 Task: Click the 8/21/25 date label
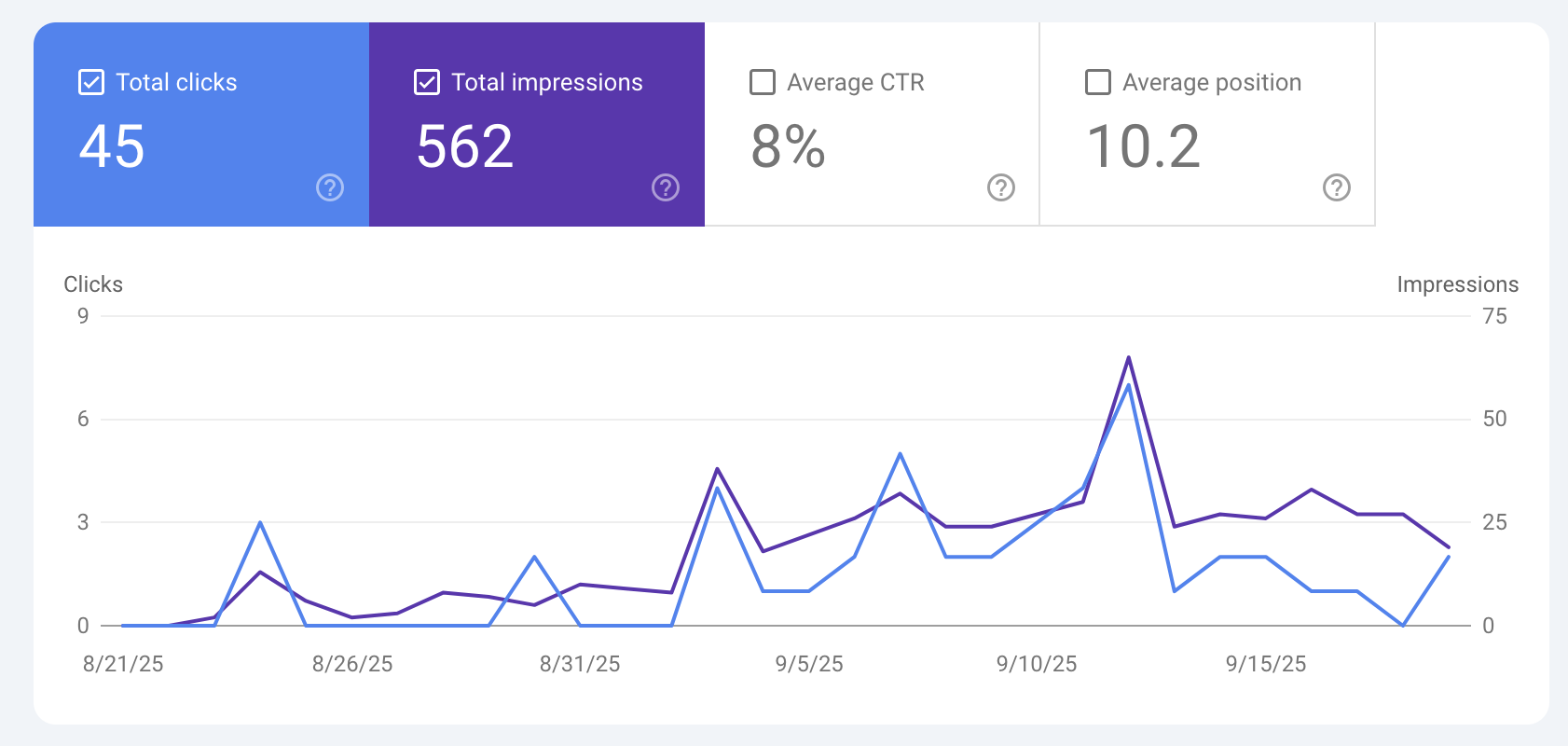pyautogui.click(x=123, y=664)
